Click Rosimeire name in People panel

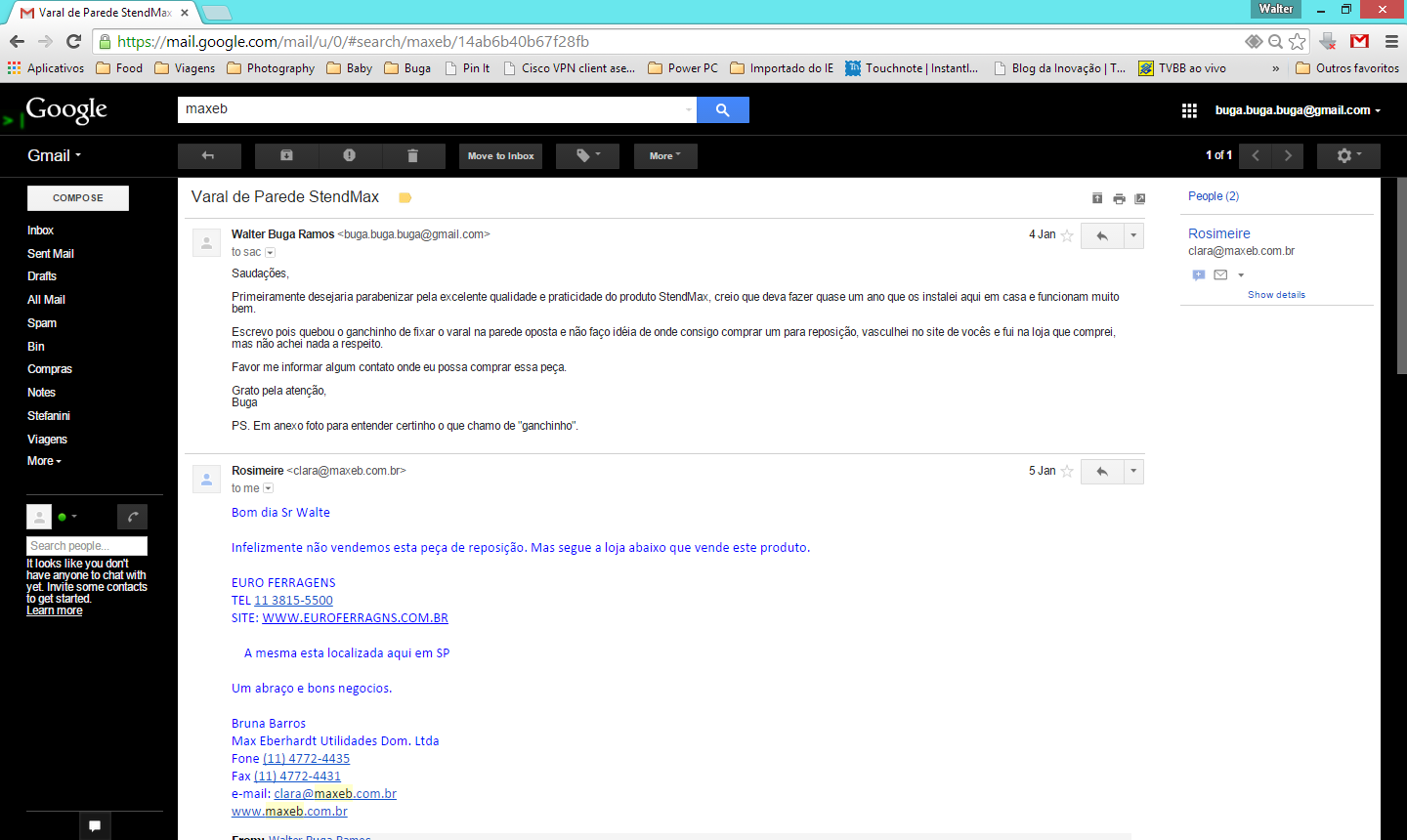(x=1219, y=233)
